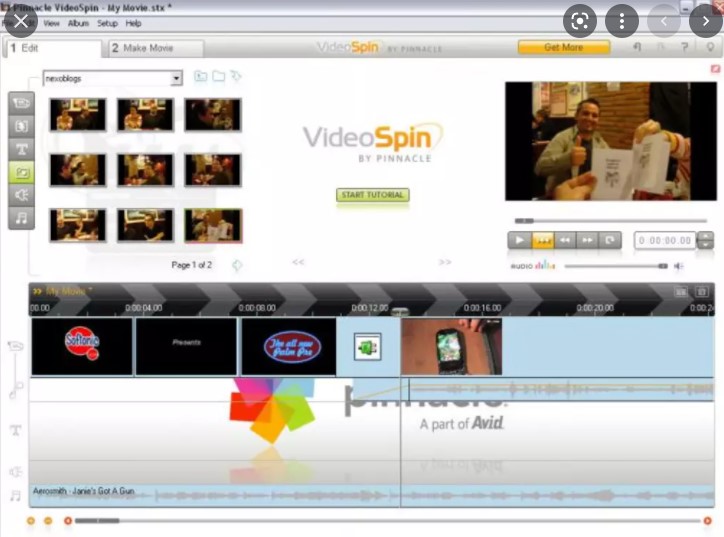Click the highlighted go-to-start playback button
The width and height of the screenshot is (724, 537).
(543, 240)
